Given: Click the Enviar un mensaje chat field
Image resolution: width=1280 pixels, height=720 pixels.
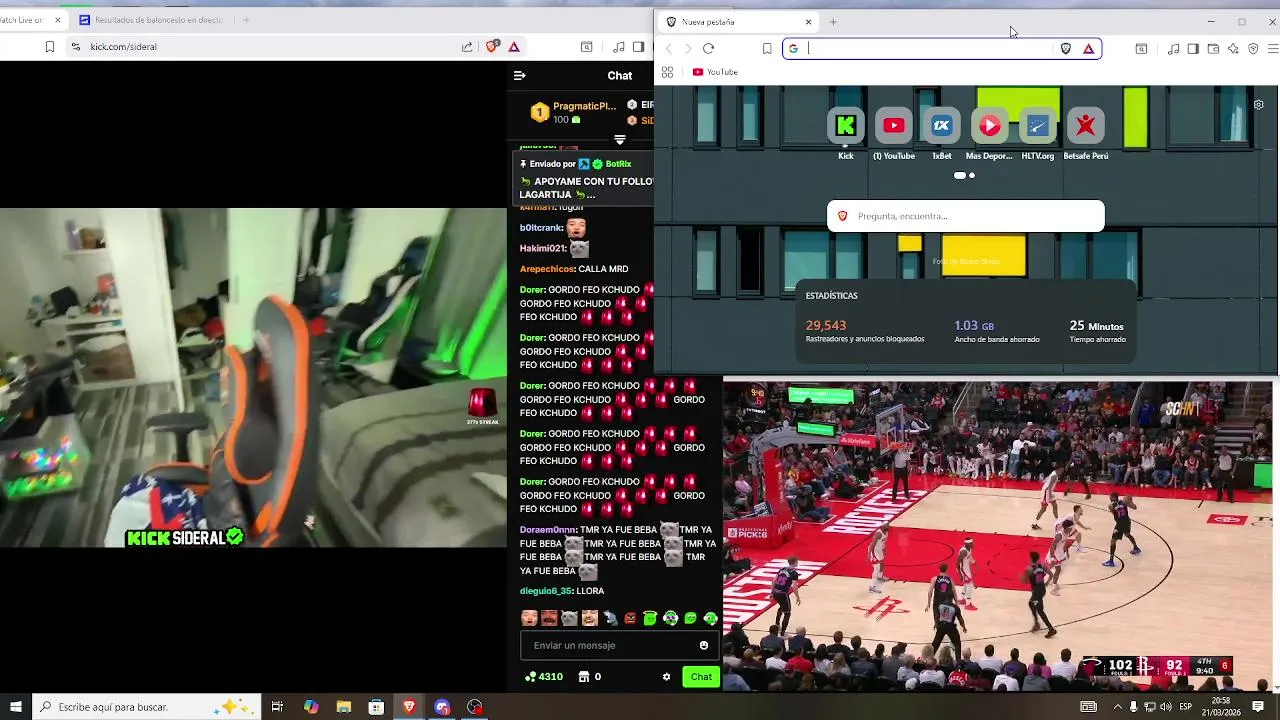Looking at the screenshot, I should 619,645.
